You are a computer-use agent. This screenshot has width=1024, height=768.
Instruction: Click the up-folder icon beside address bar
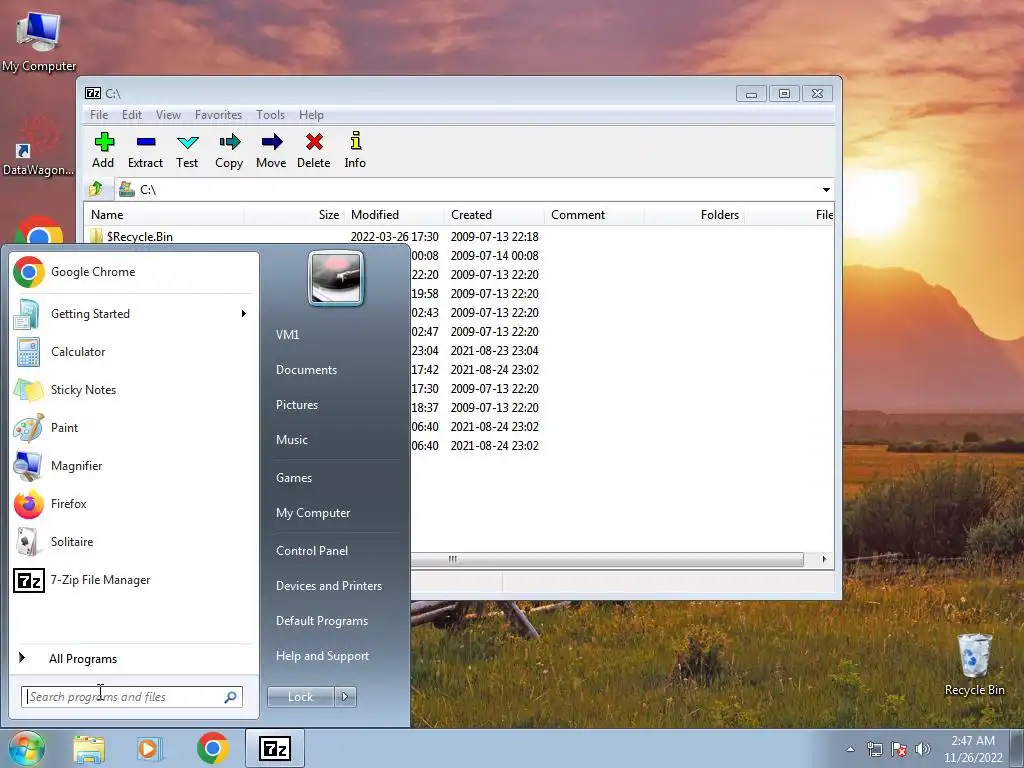click(96, 189)
